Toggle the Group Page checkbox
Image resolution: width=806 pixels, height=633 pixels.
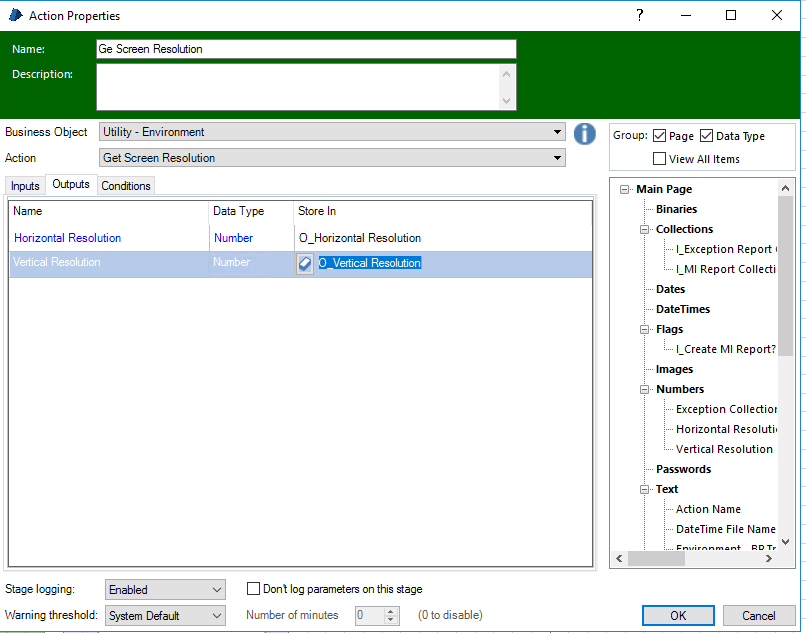(x=658, y=136)
